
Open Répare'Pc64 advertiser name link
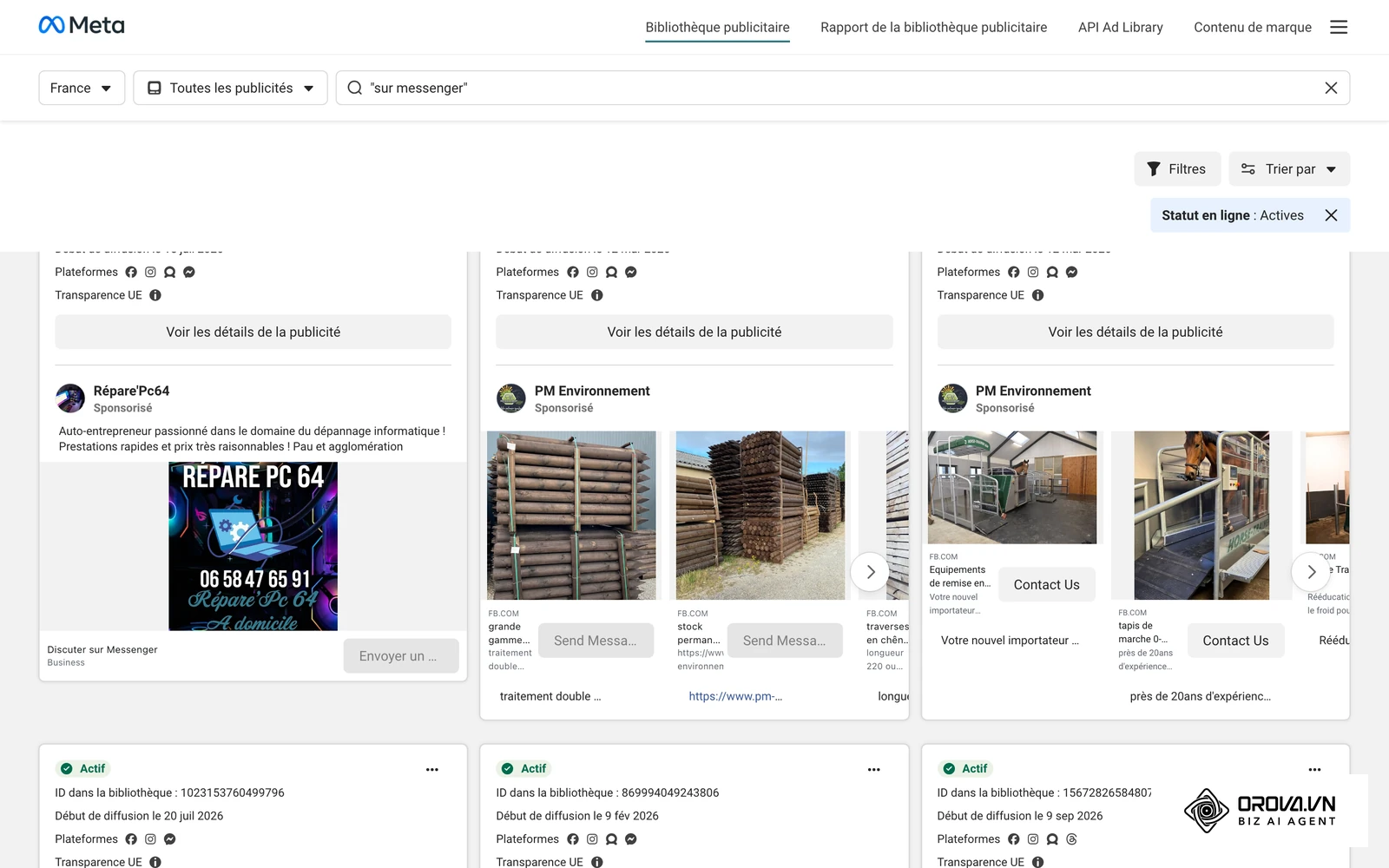click(x=131, y=391)
